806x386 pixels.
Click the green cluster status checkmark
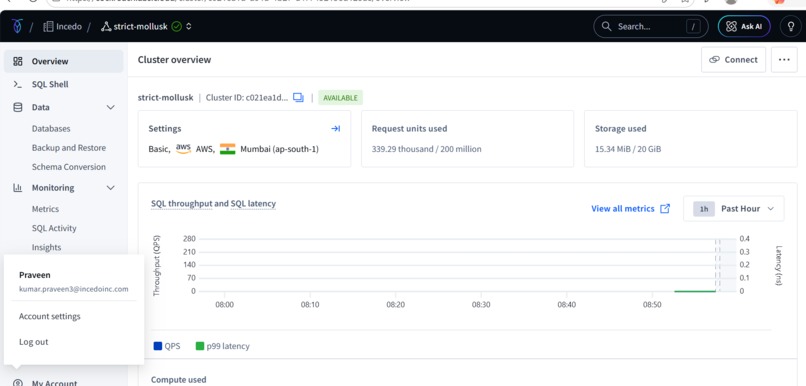[176, 26]
